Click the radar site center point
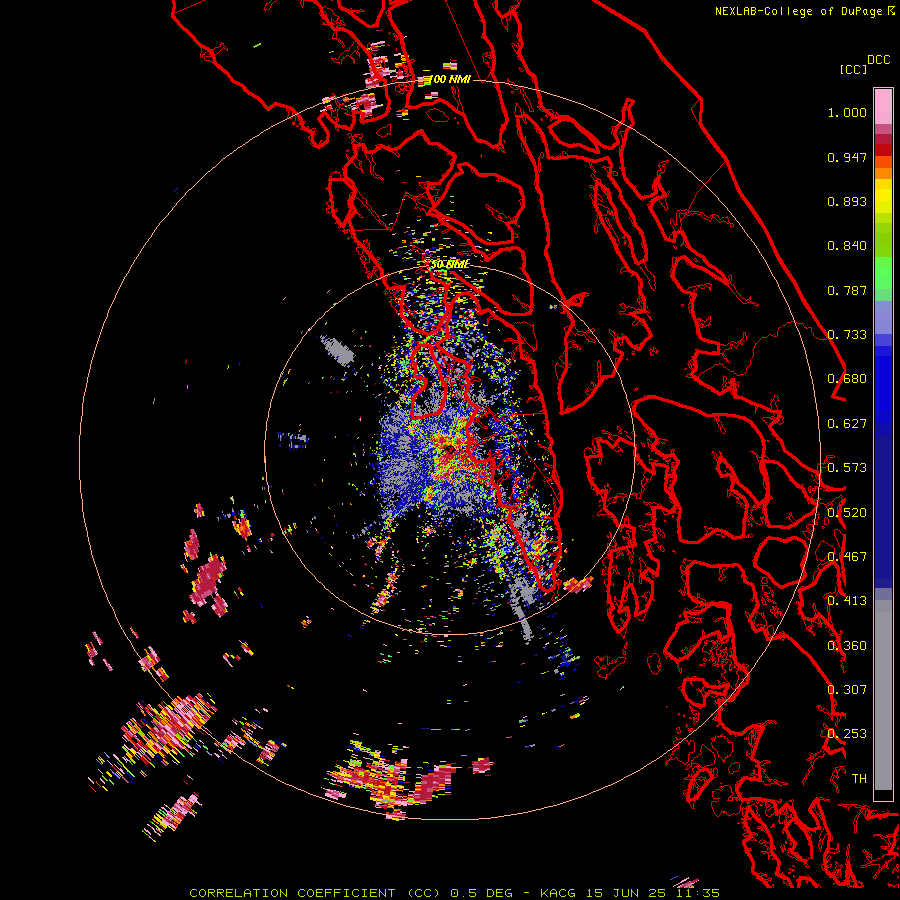 [450, 449]
